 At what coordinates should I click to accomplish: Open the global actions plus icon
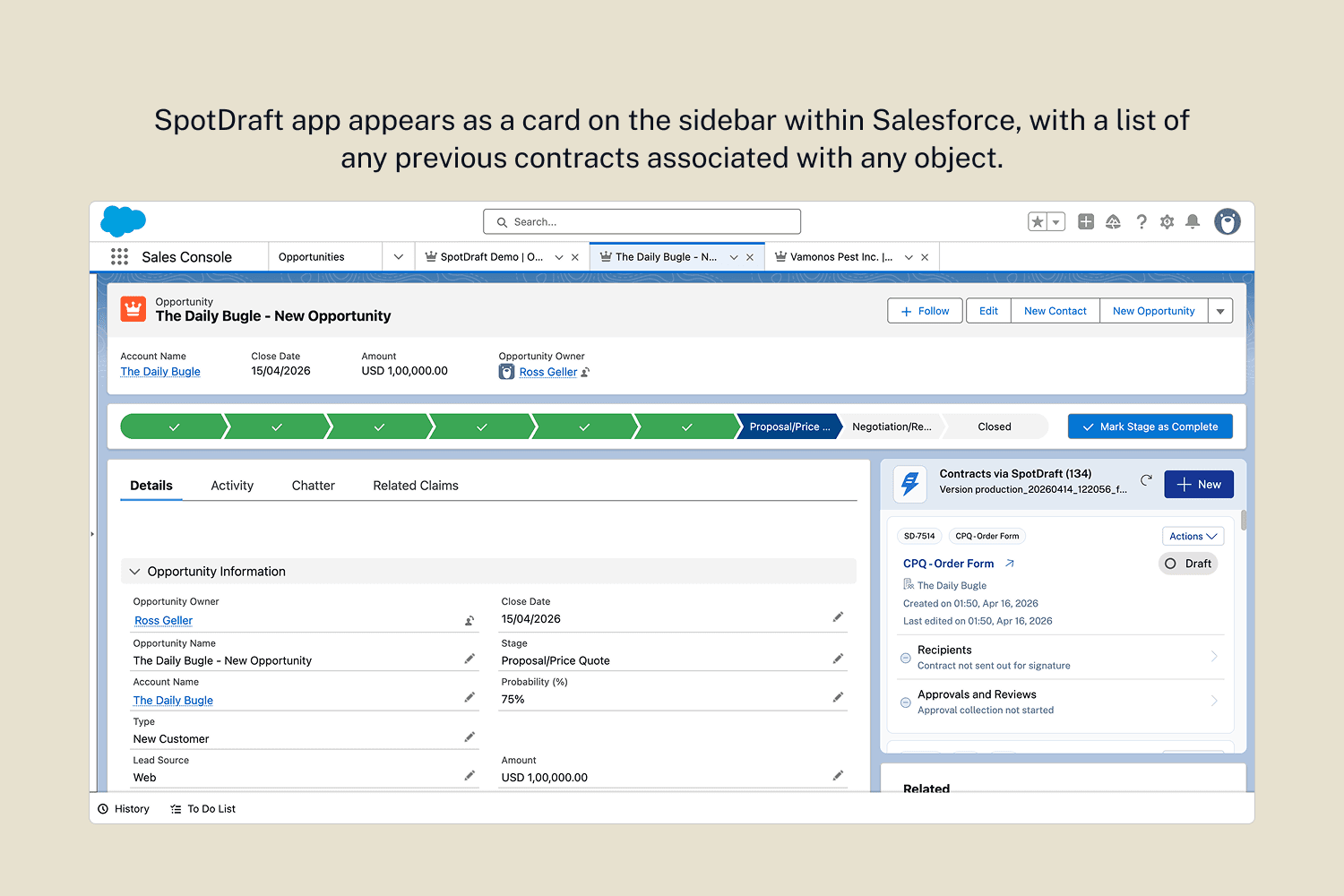[x=1086, y=221]
